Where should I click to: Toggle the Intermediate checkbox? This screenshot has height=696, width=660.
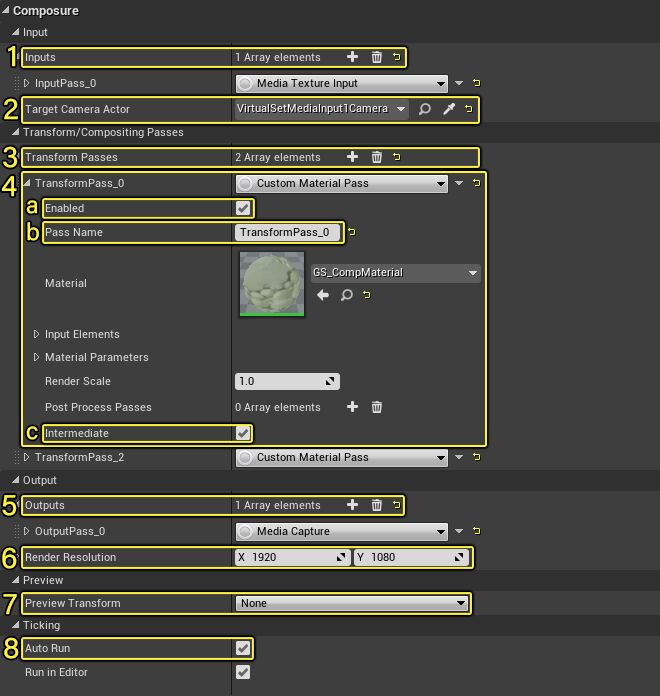(242, 433)
